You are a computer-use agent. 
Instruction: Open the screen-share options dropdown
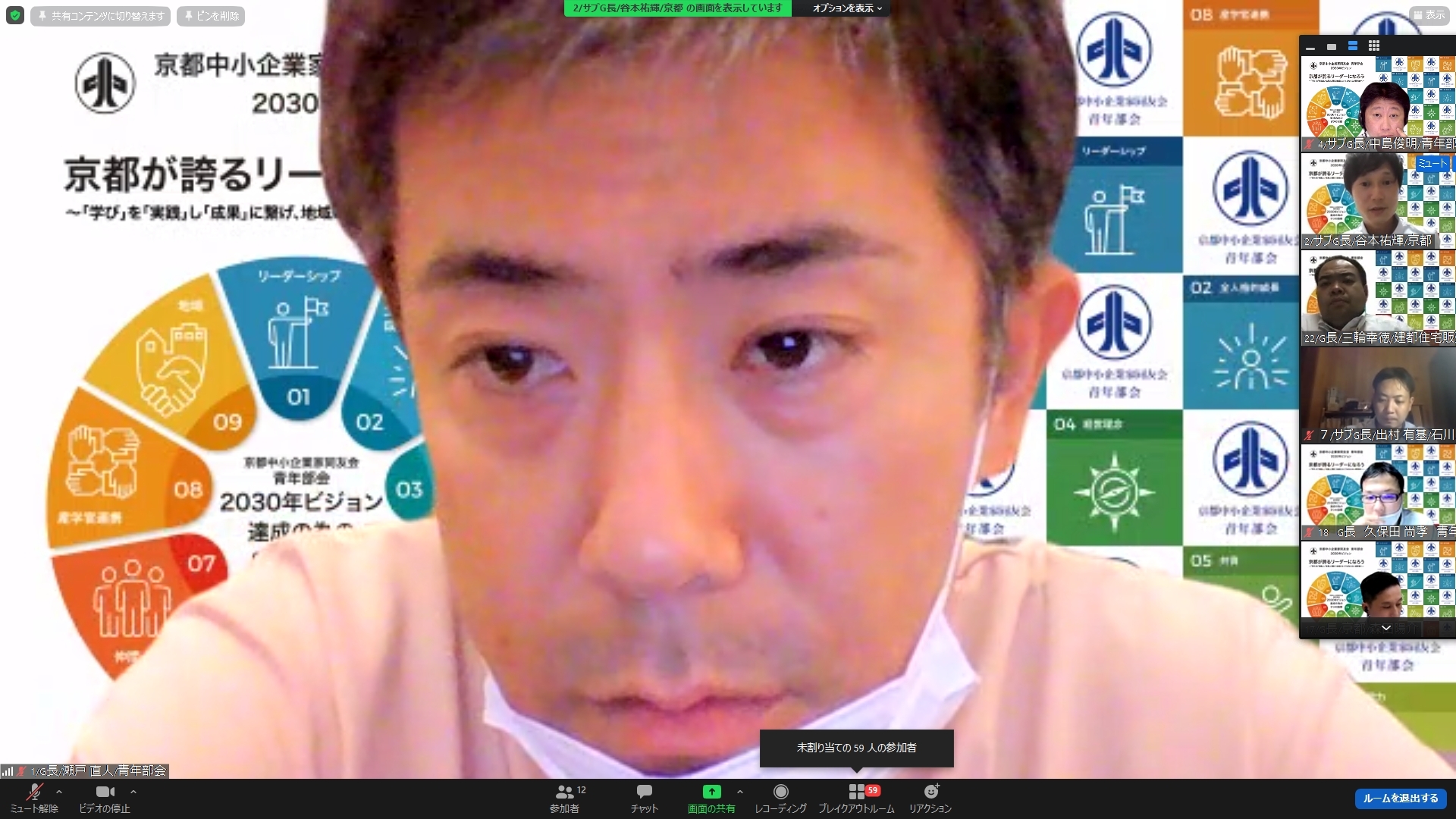[x=847, y=8]
